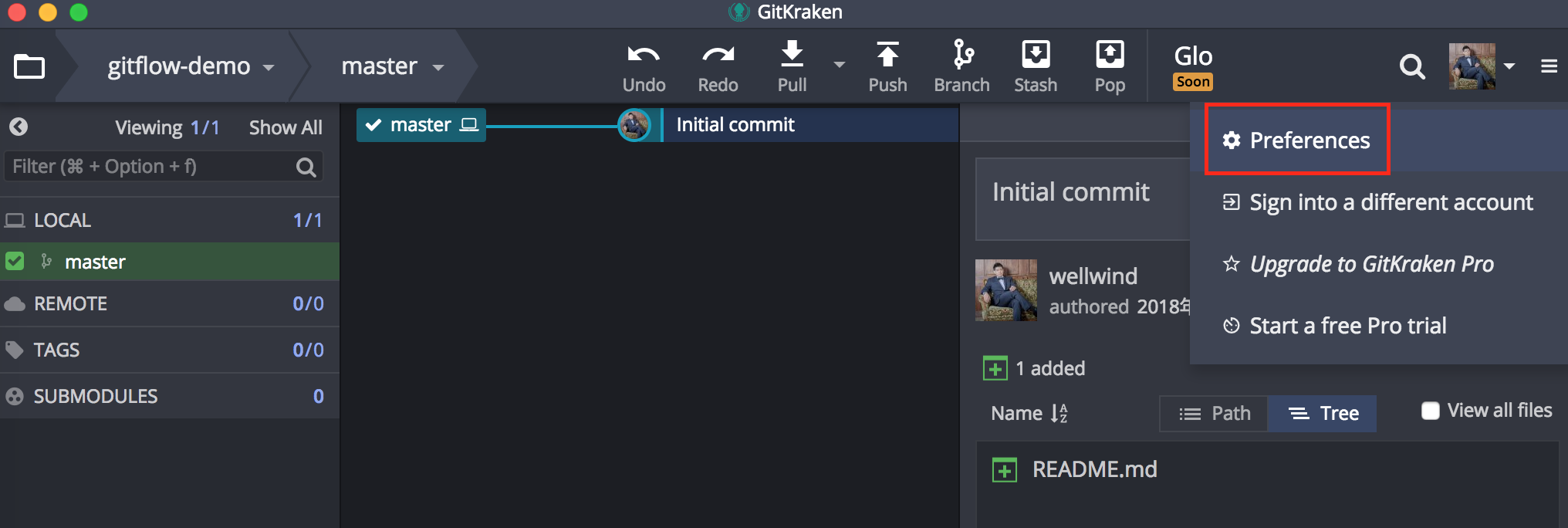
Task: Choose Sign into a different account
Action: (x=1378, y=202)
